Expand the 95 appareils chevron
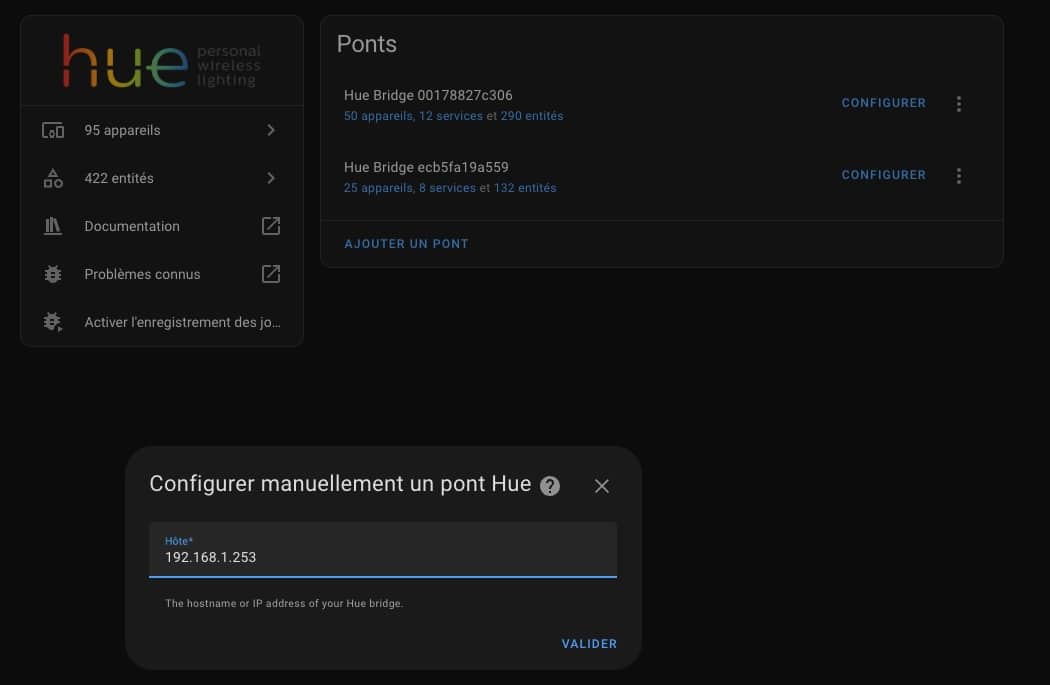 271,130
